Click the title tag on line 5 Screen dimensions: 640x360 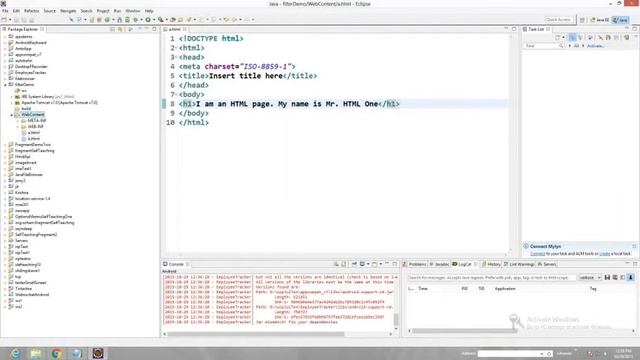248,76
